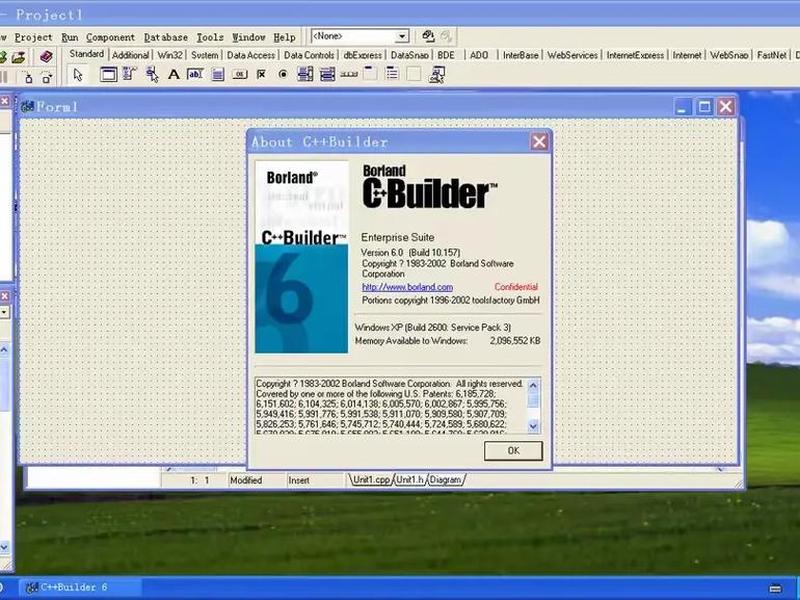Pick the Frames component icon
Screen dimensions: 800x600
coord(108,74)
